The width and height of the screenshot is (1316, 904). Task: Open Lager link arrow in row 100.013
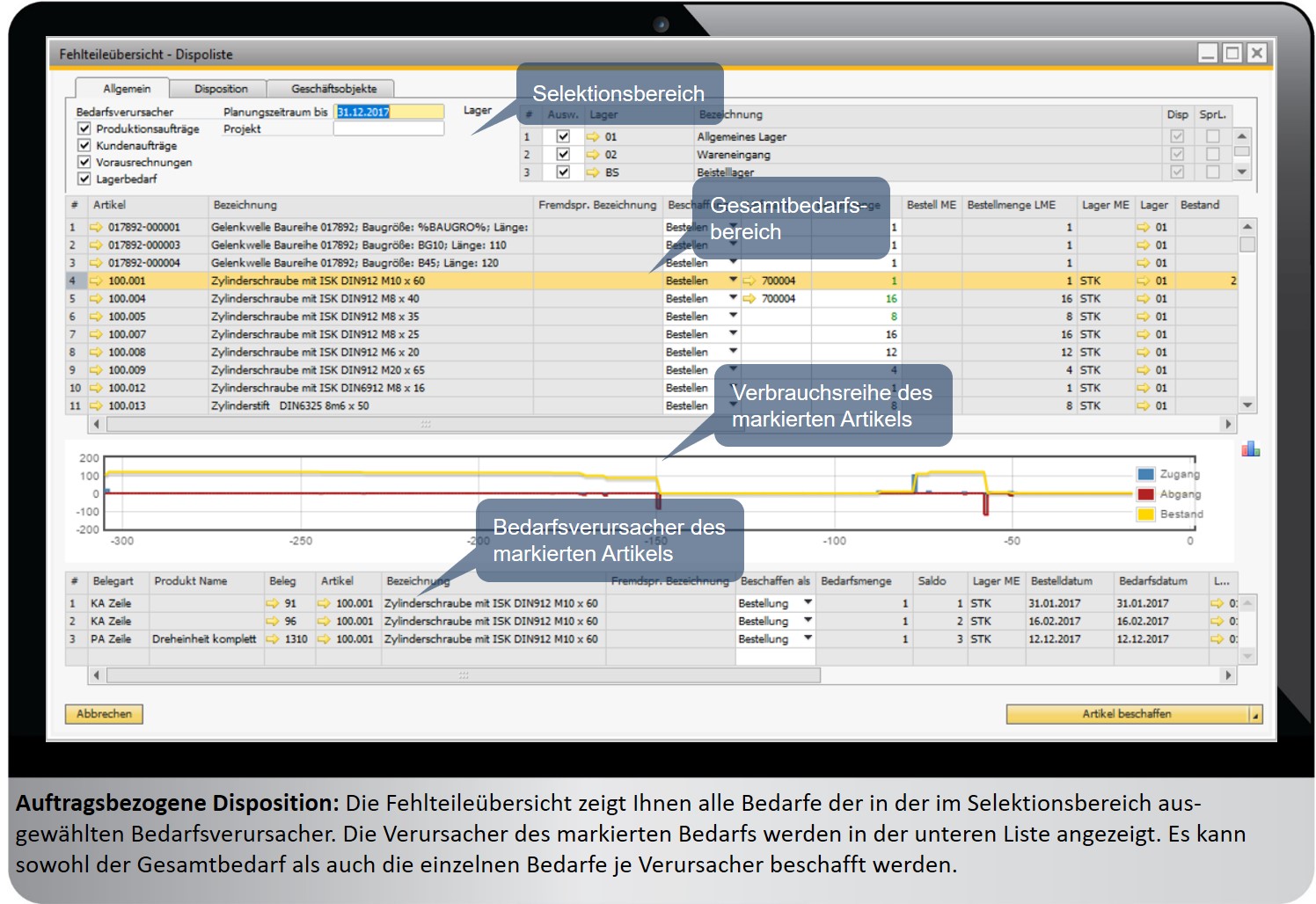(x=1144, y=405)
